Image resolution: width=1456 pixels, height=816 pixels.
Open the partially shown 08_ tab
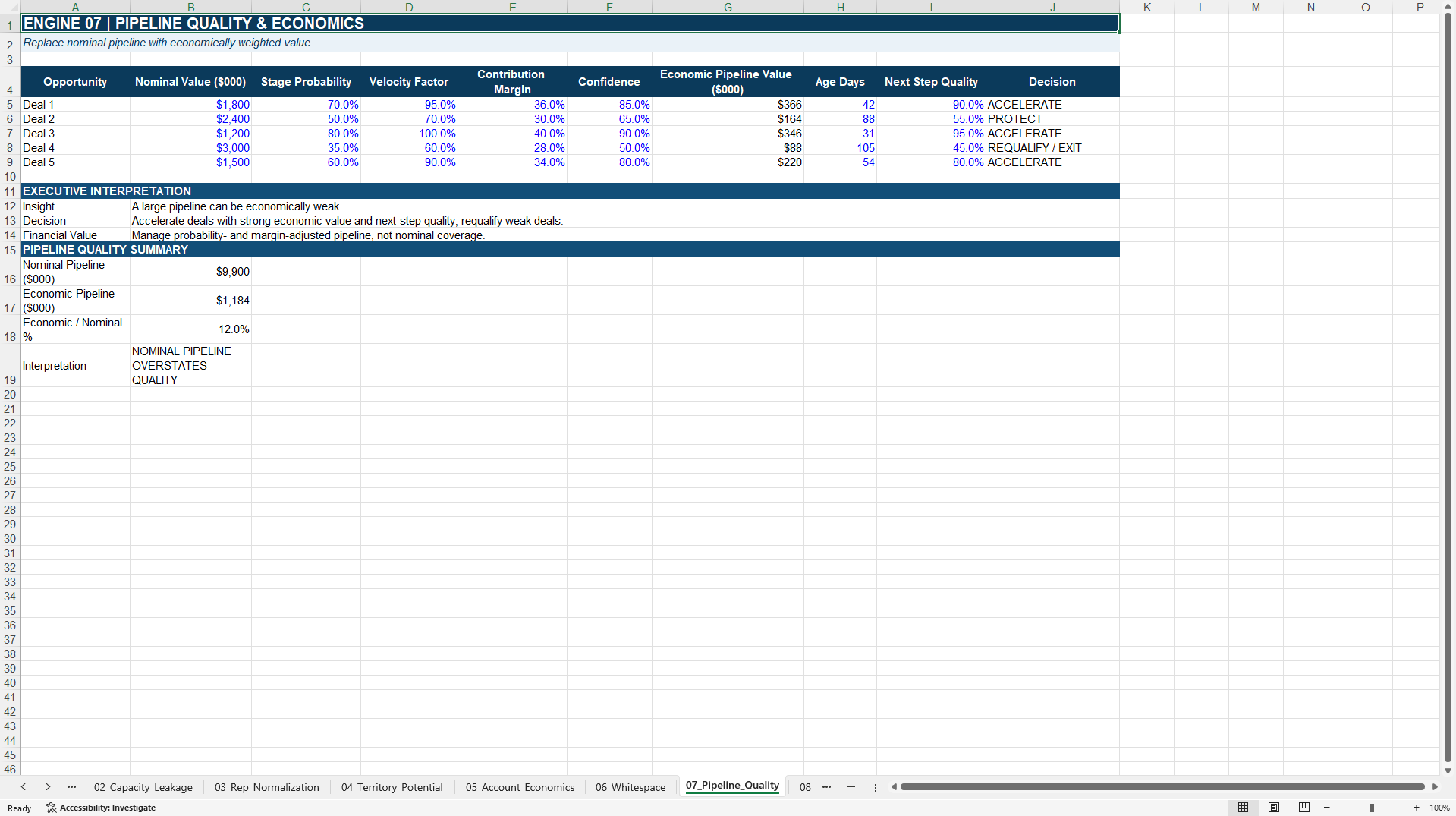click(807, 787)
